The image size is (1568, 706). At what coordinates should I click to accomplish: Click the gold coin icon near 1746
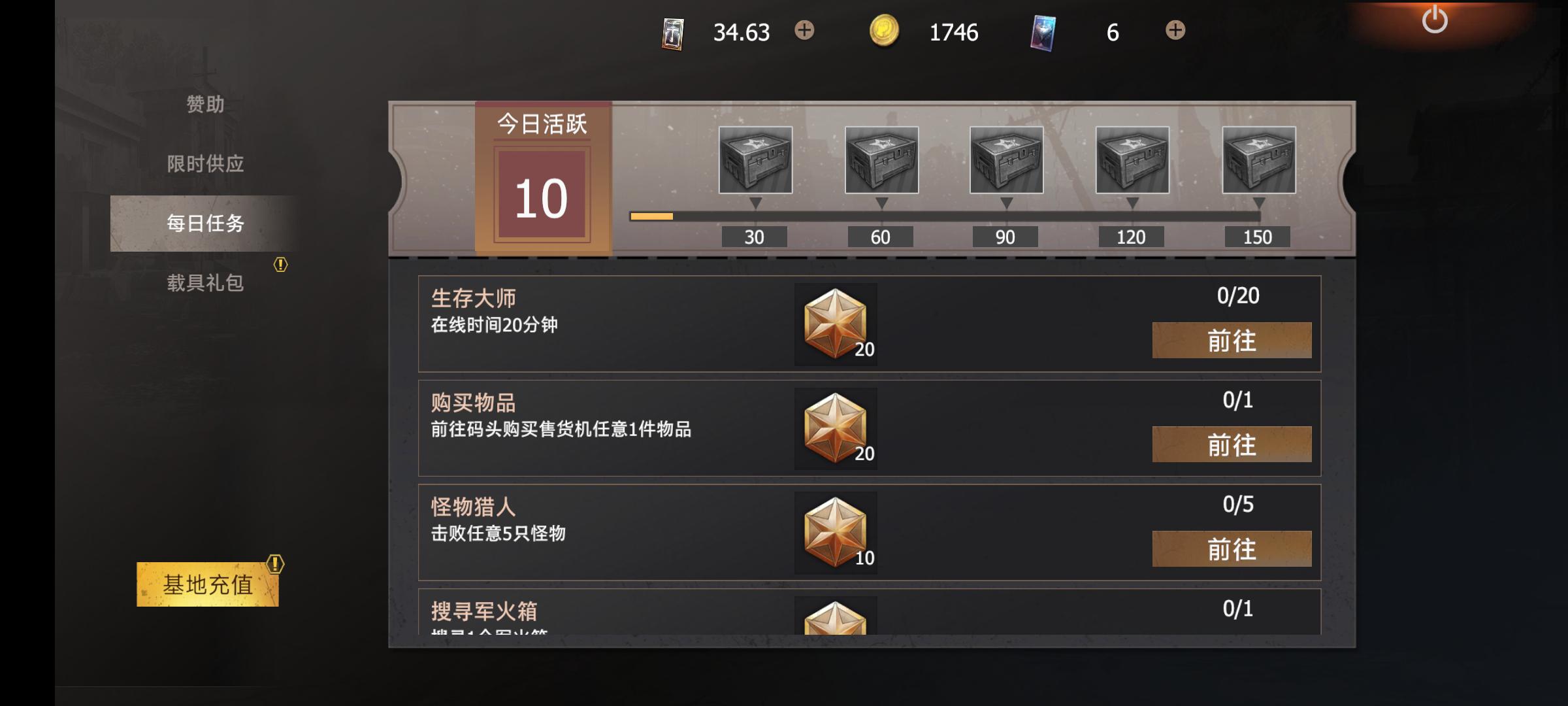click(884, 31)
